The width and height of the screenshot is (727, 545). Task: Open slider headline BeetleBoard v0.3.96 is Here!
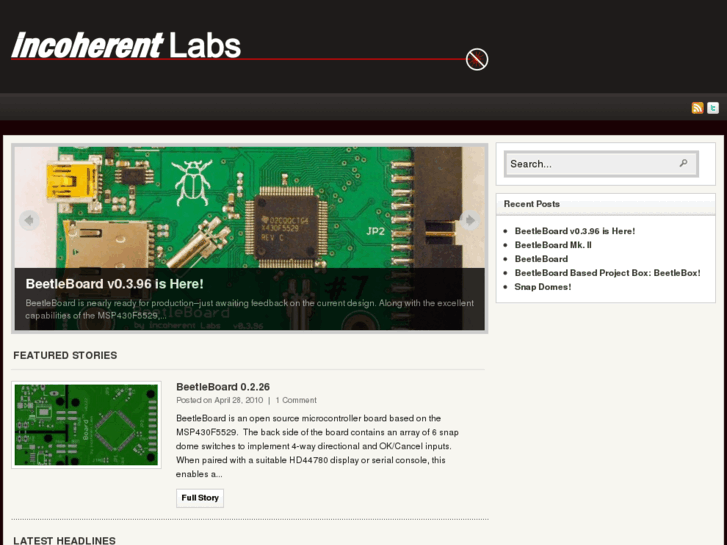115,284
